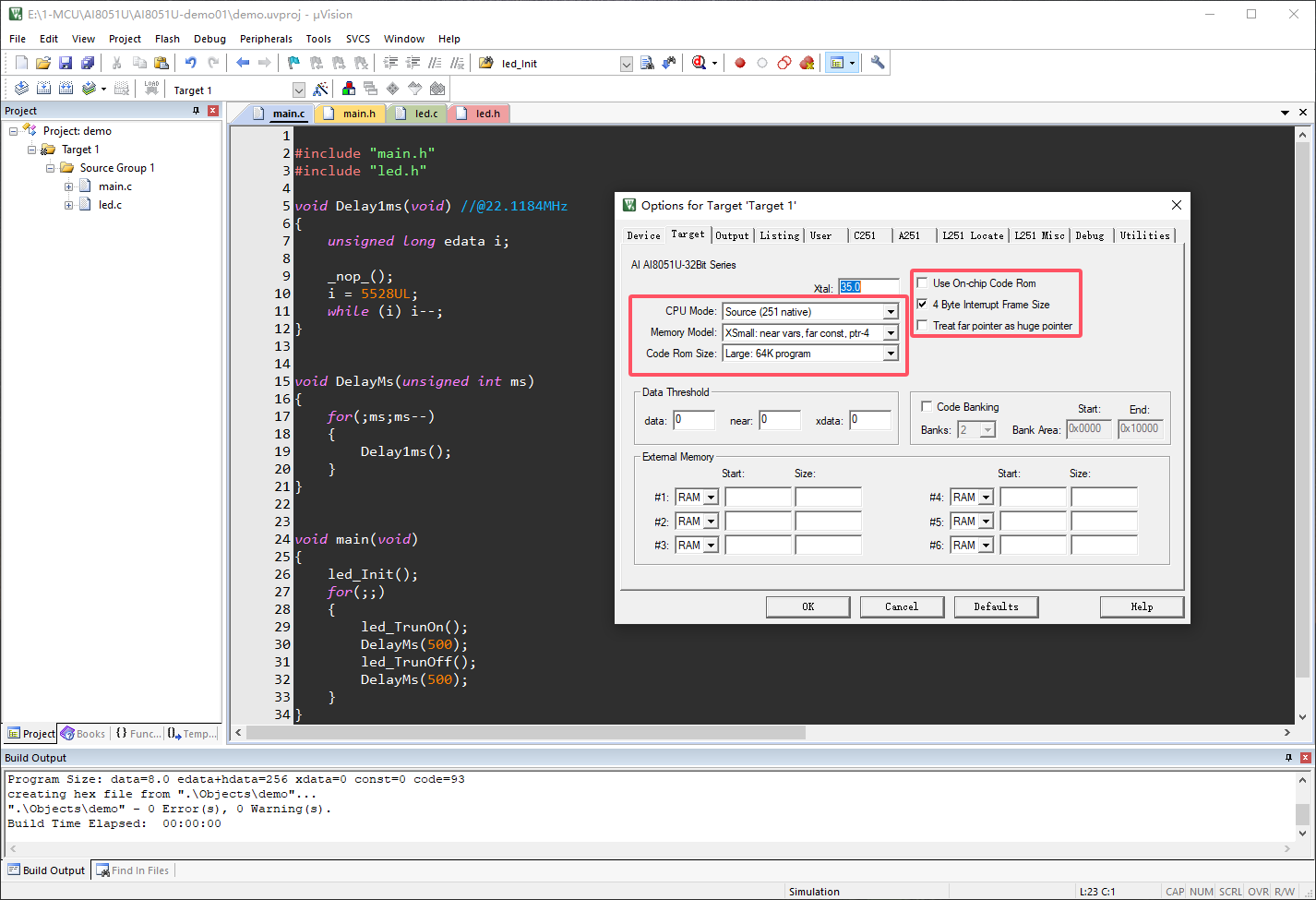The image size is (1316, 900).
Task: Enable the Code Banking checkbox
Action: pyautogui.click(x=927, y=406)
